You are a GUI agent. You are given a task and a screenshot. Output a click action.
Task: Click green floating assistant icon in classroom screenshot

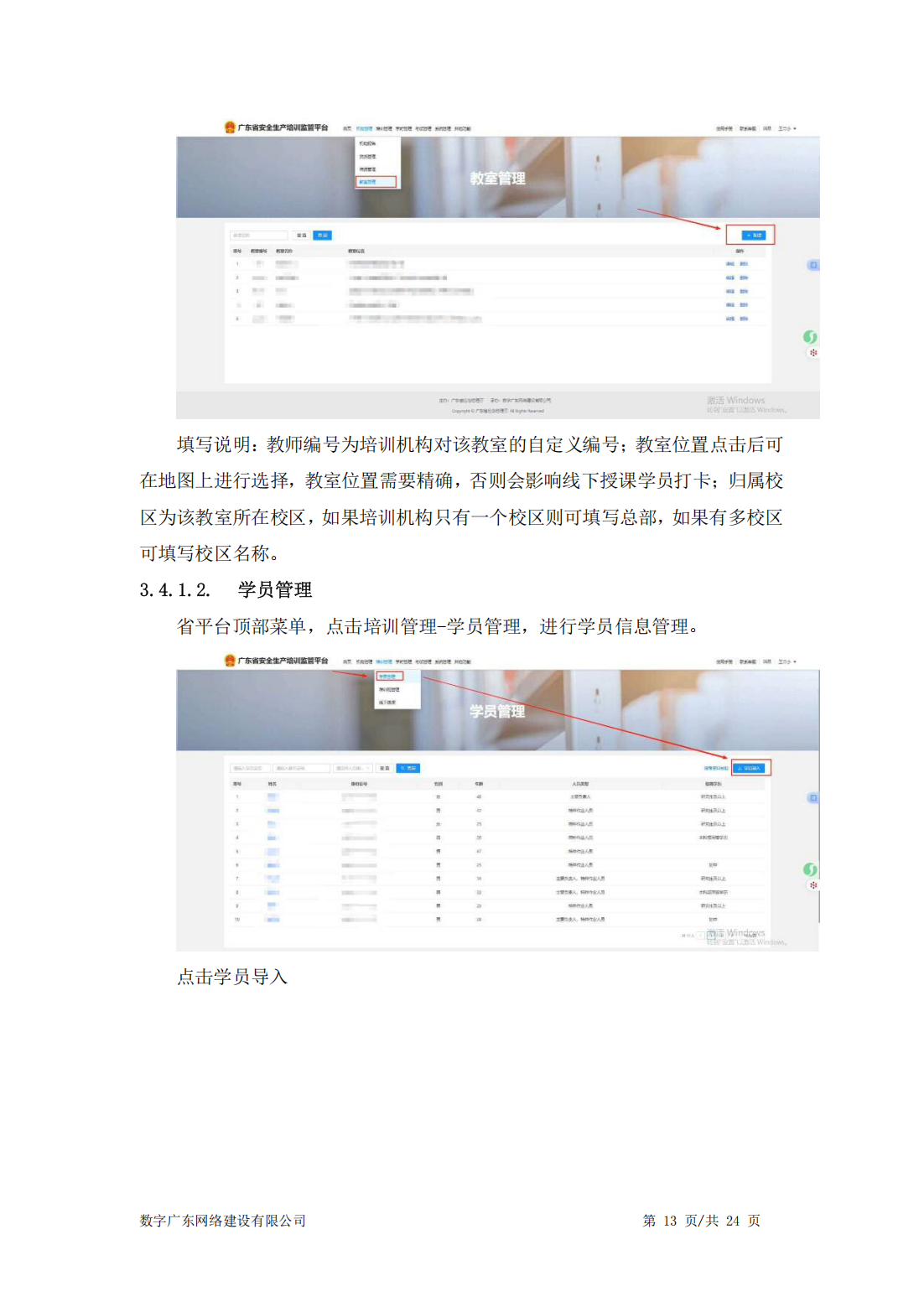coord(810,337)
